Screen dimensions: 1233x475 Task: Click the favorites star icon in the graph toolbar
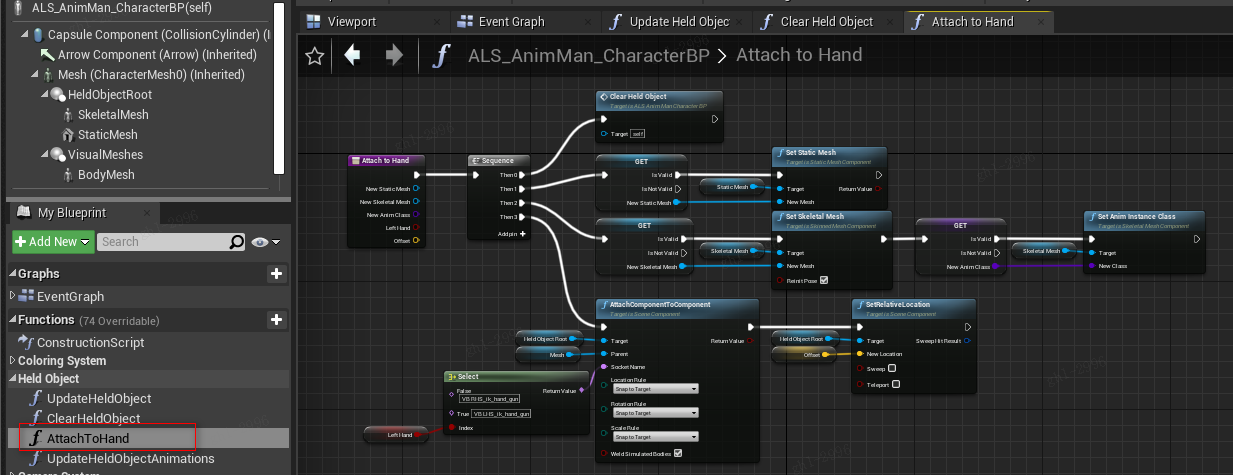click(315, 56)
